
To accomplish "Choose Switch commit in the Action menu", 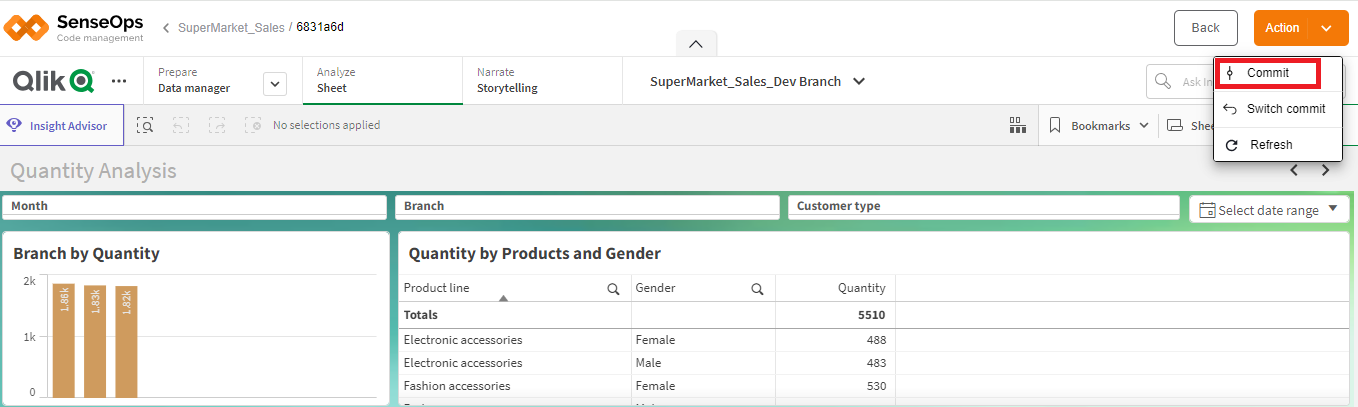I will click(x=1285, y=109).
